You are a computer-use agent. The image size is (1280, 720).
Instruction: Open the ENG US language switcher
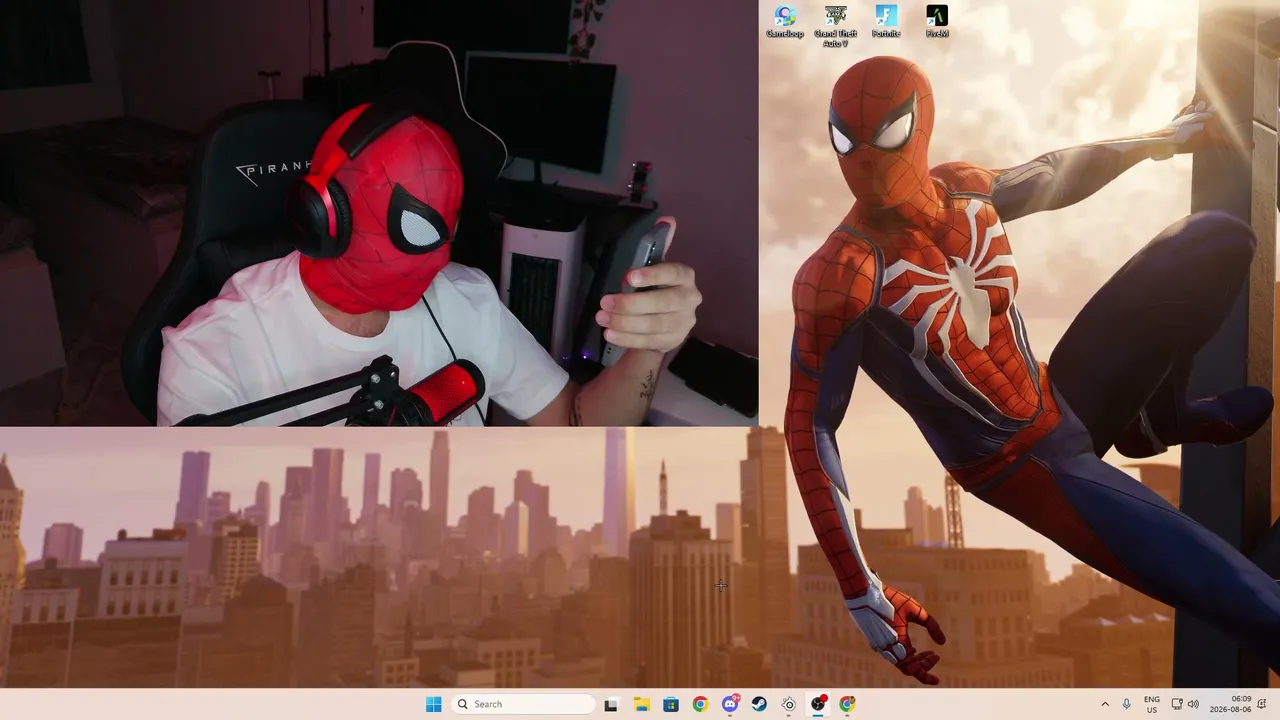pos(1152,704)
